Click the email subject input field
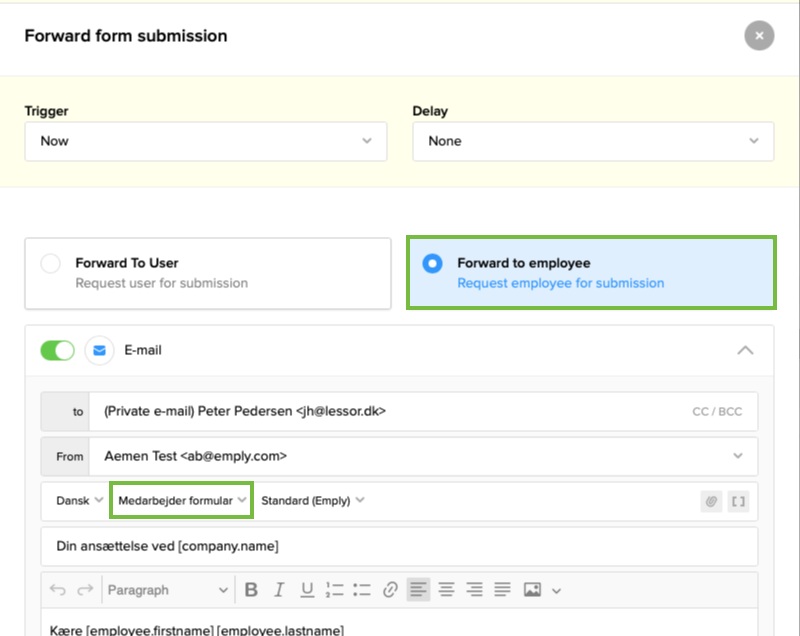The image size is (800, 636). [x=399, y=546]
